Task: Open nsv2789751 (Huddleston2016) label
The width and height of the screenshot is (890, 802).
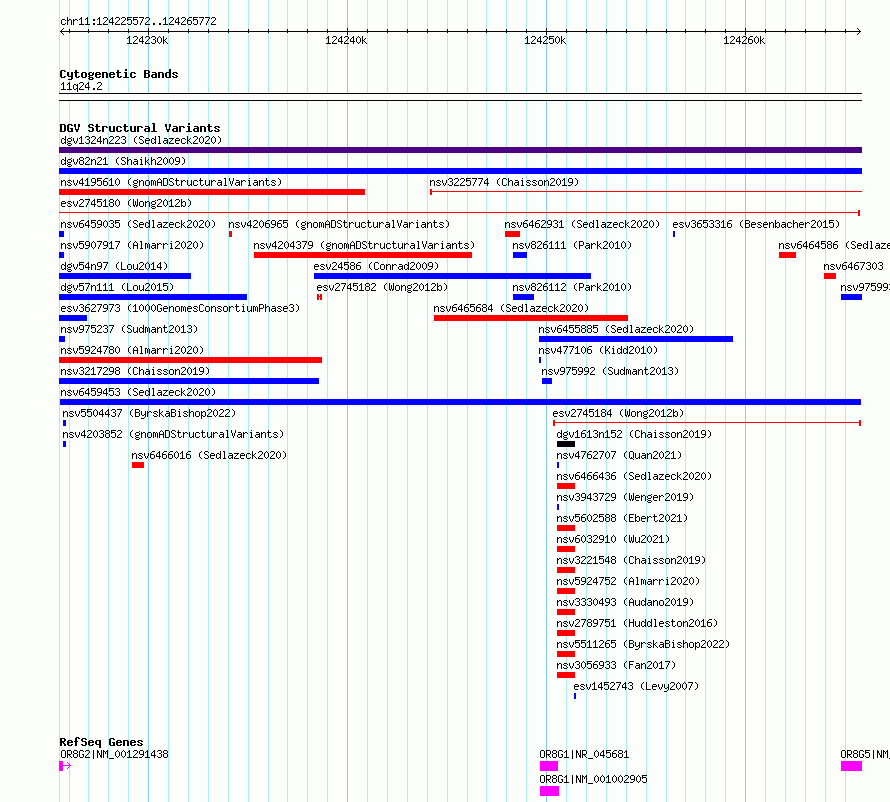Action: click(x=637, y=623)
